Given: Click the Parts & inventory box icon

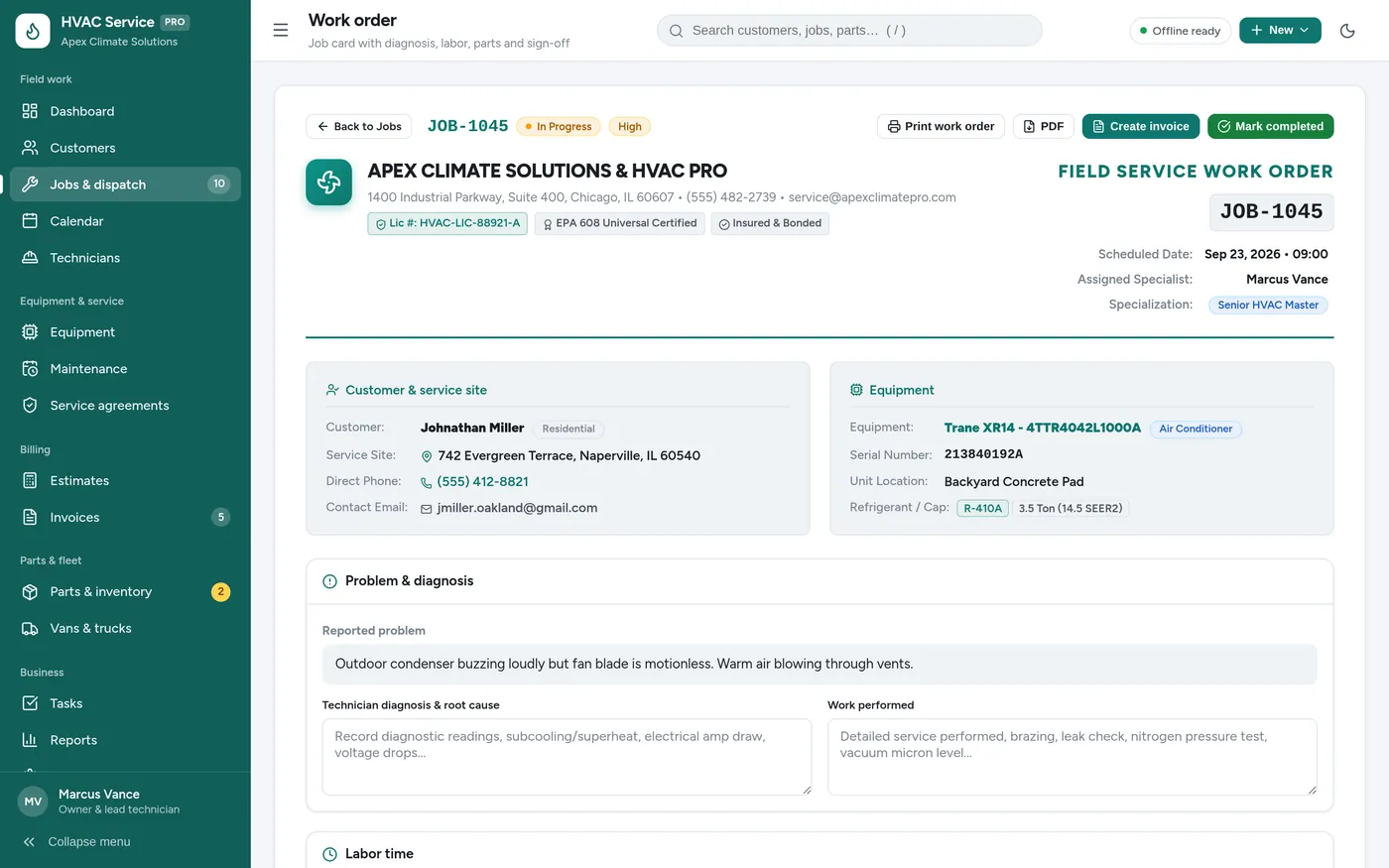Looking at the screenshot, I should point(30,592).
